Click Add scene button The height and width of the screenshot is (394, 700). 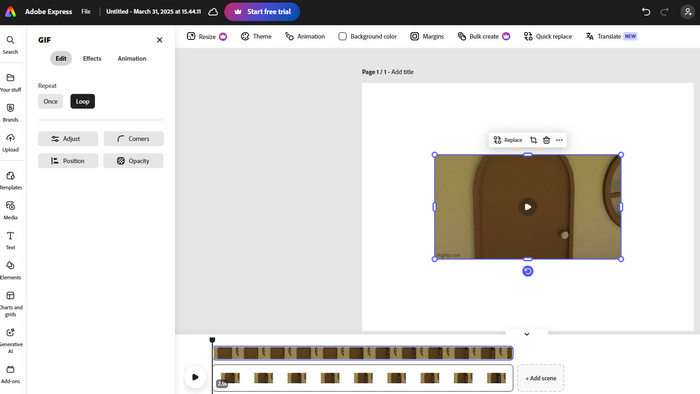click(x=541, y=378)
